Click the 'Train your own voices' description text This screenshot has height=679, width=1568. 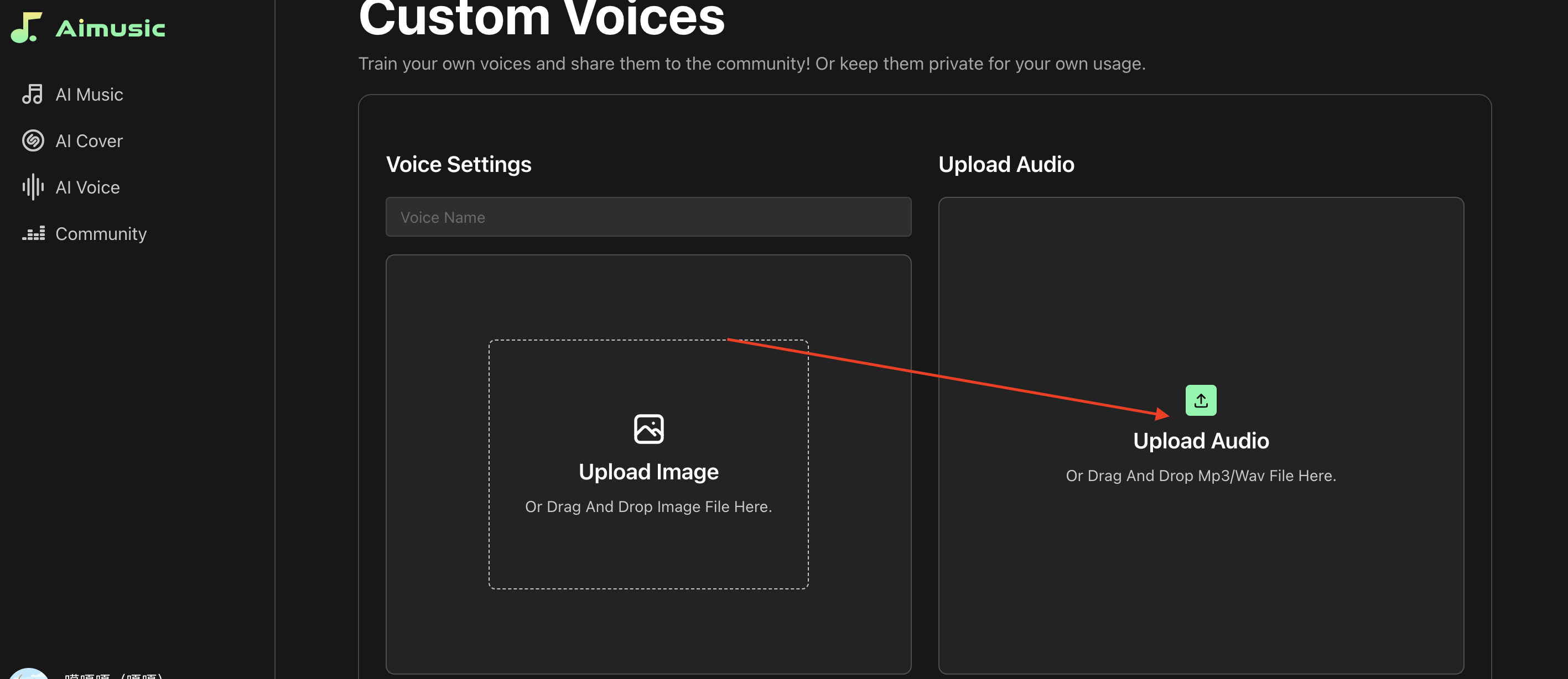[x=752, y=63]
